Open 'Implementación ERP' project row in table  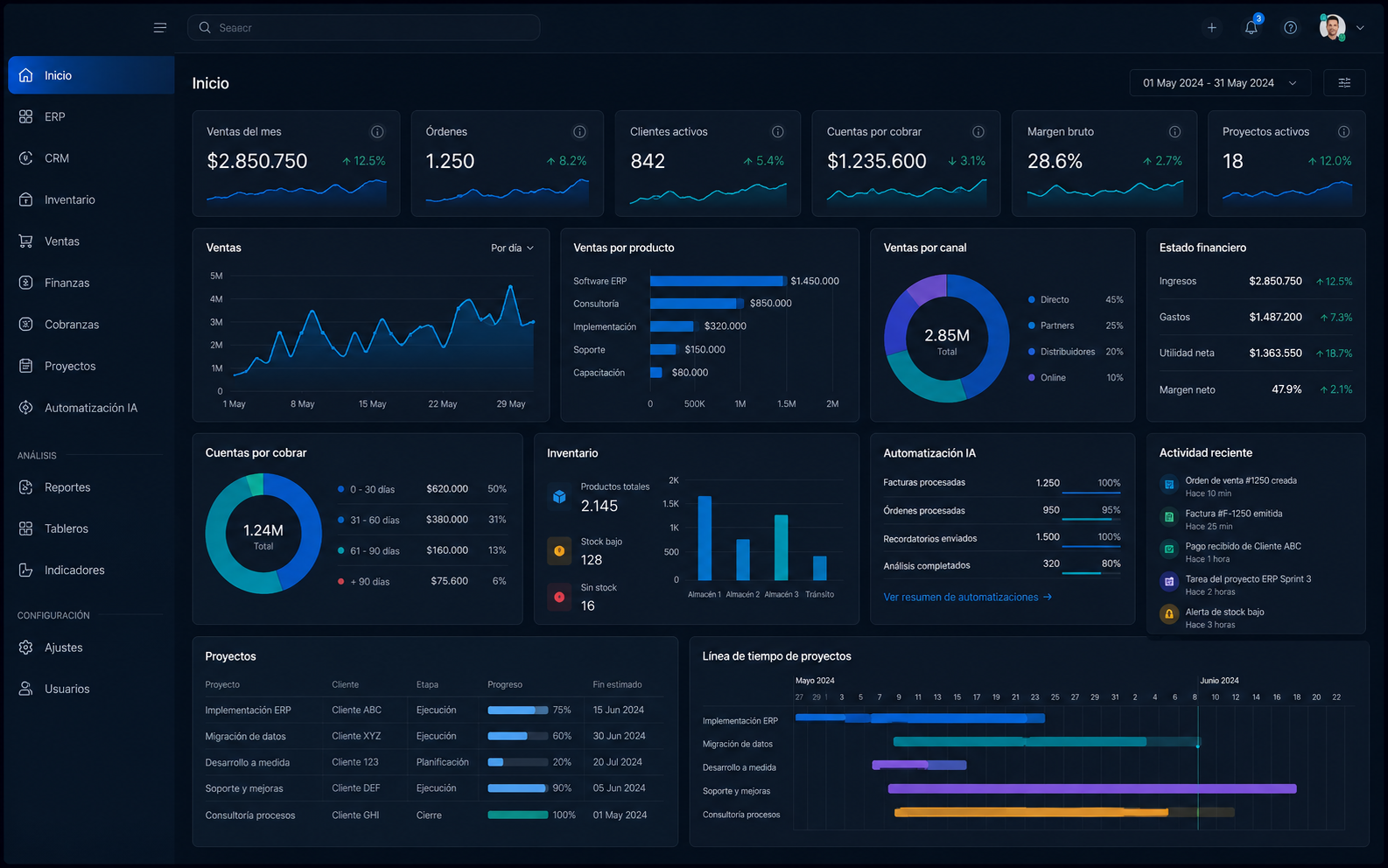(432, 710)
